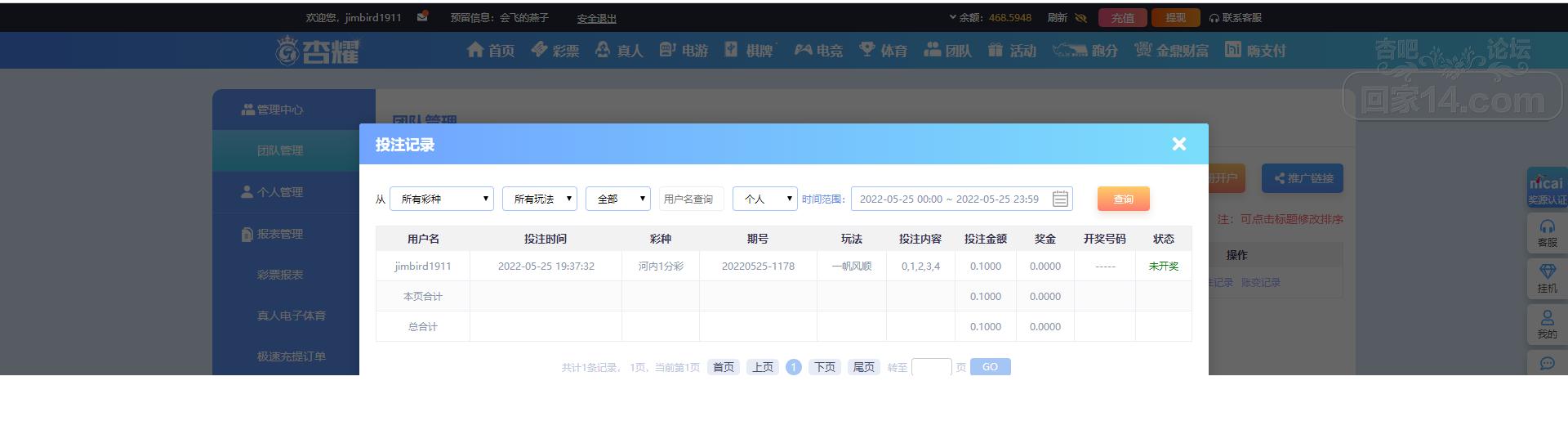Click username cell jimbird1911 in the table
The width and height of the screenshot is (1568, 448).
423,266
